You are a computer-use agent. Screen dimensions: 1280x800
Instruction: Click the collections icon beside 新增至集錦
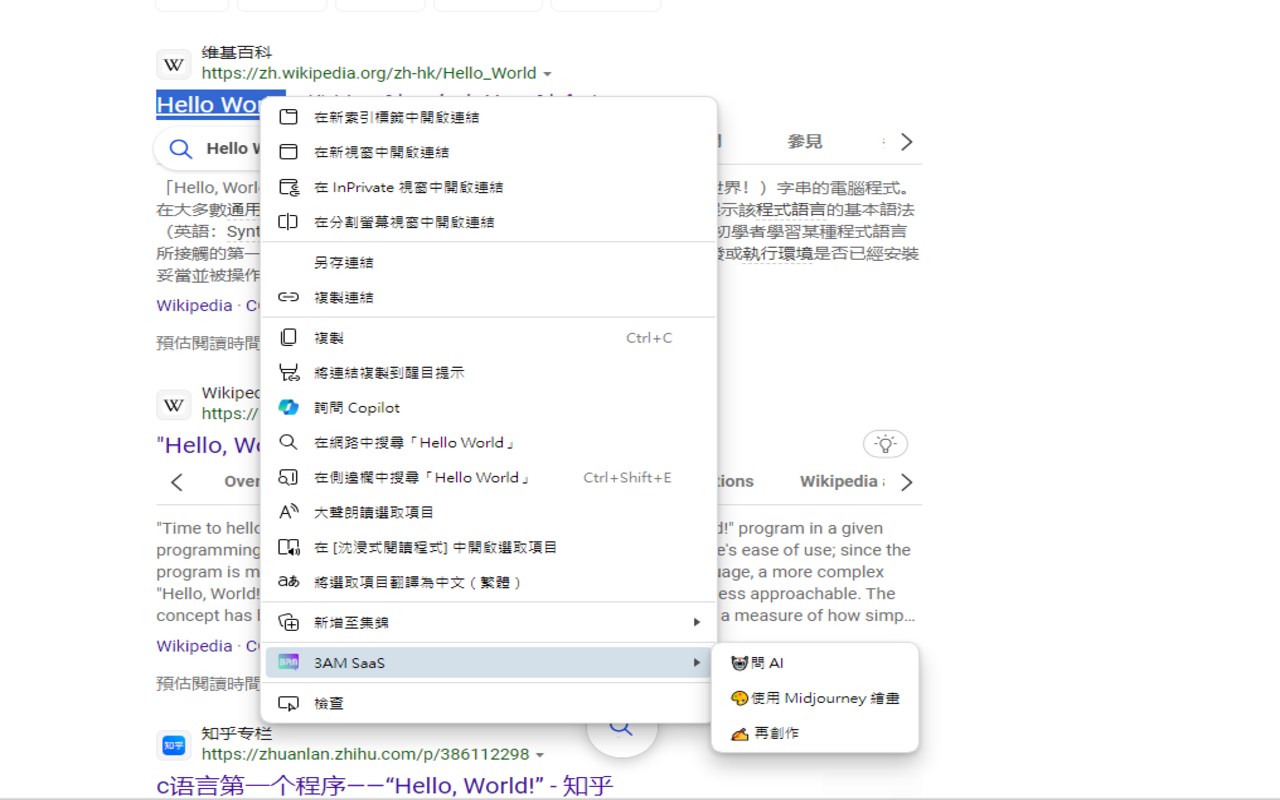(x=288, y=622)
